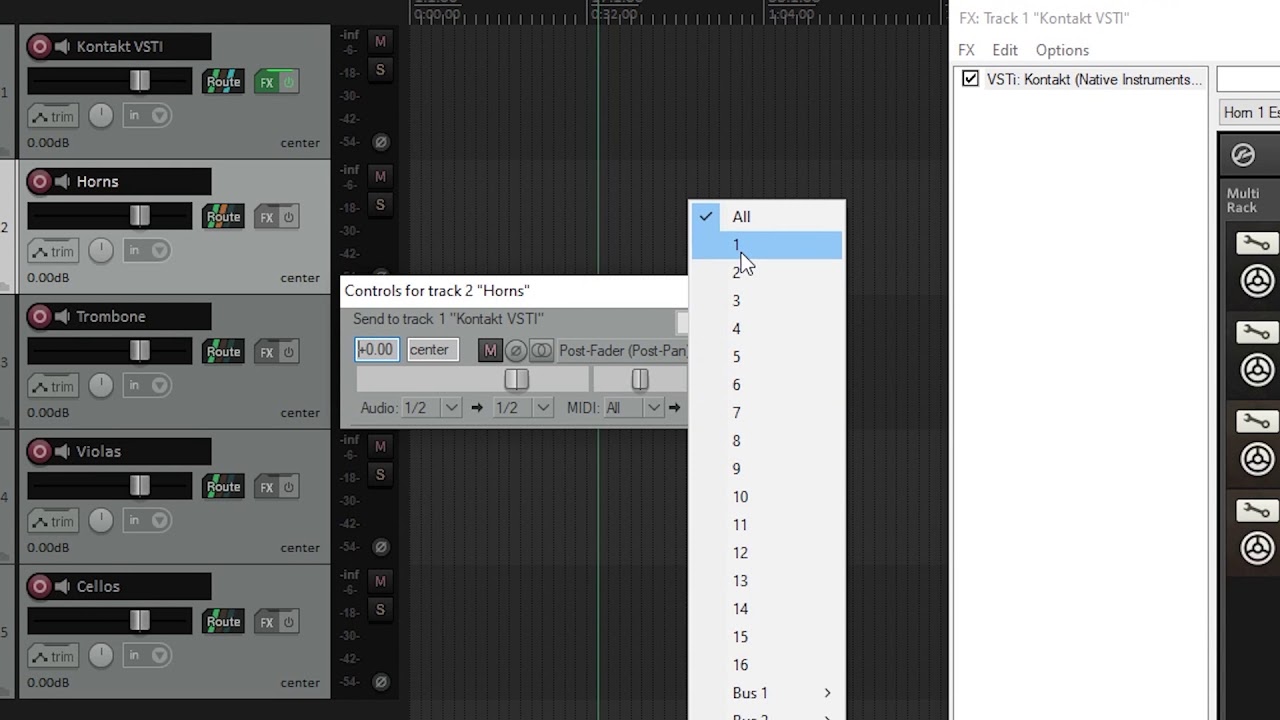This screenshot has height=720, width=1280.
Task: Open the FX chain on Kontakt VSTI track
Action: (266, 82)
